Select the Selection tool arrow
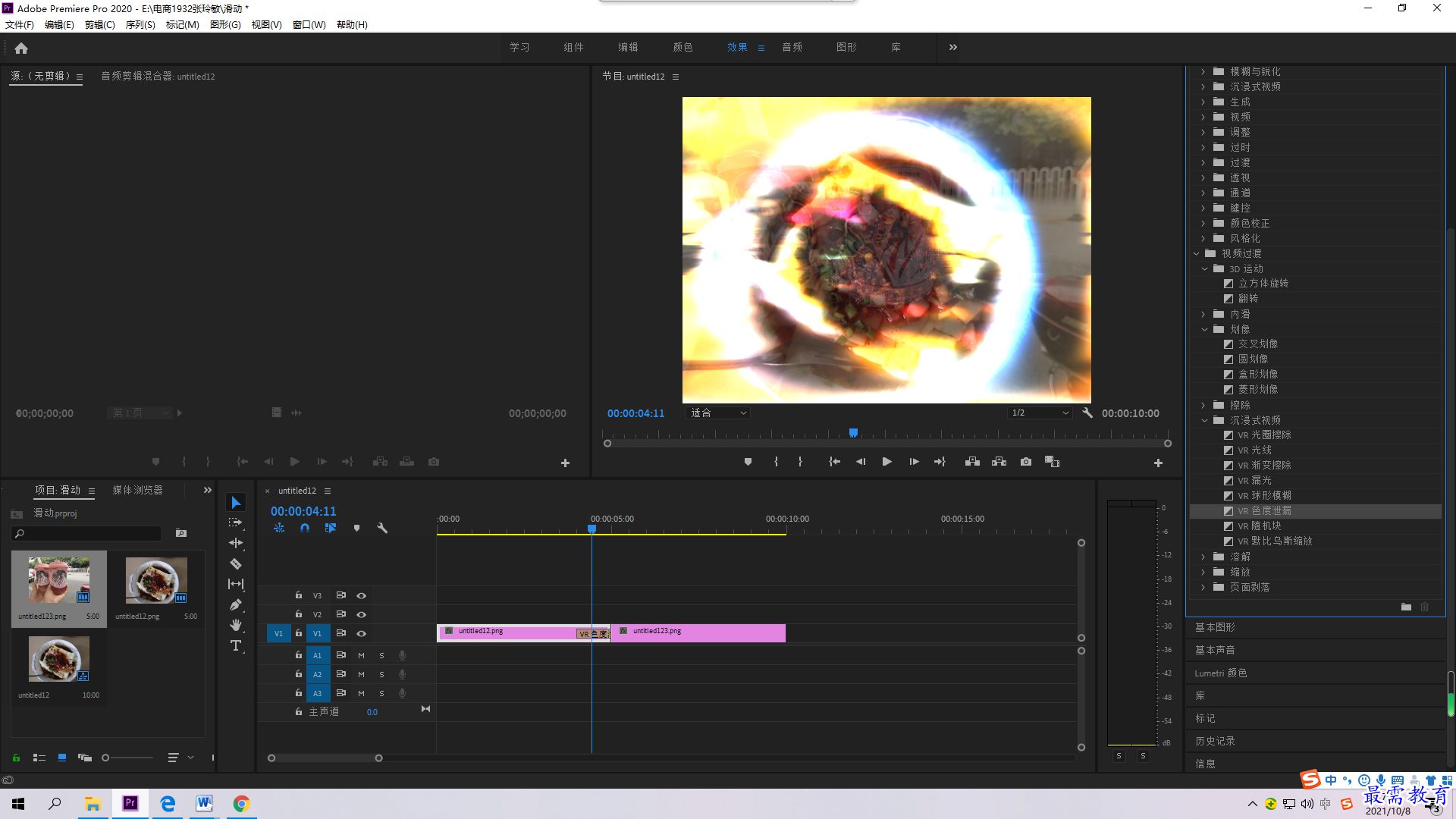 pyautogui.click(x=236, y=503)
